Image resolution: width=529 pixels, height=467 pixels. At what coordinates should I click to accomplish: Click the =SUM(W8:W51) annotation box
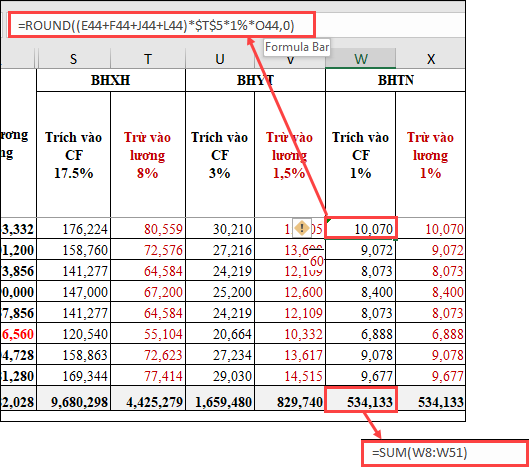pos(445,453)
